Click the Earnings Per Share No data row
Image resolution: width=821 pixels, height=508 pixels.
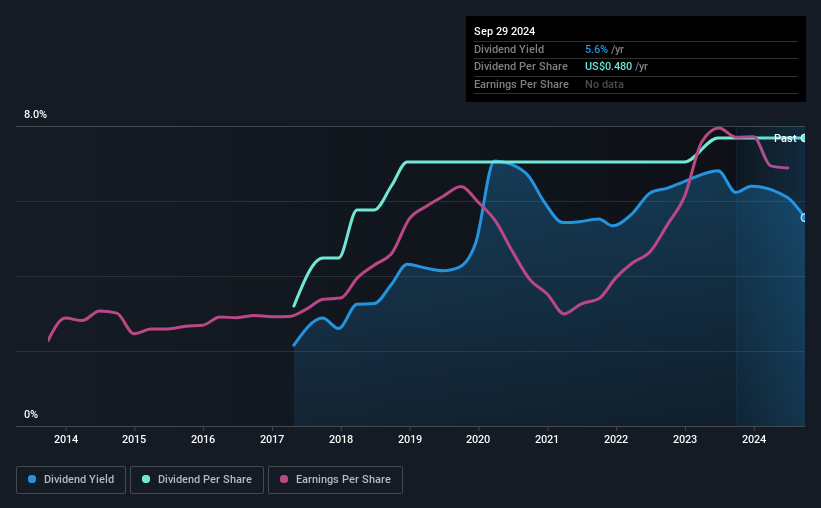coord(636,84)
